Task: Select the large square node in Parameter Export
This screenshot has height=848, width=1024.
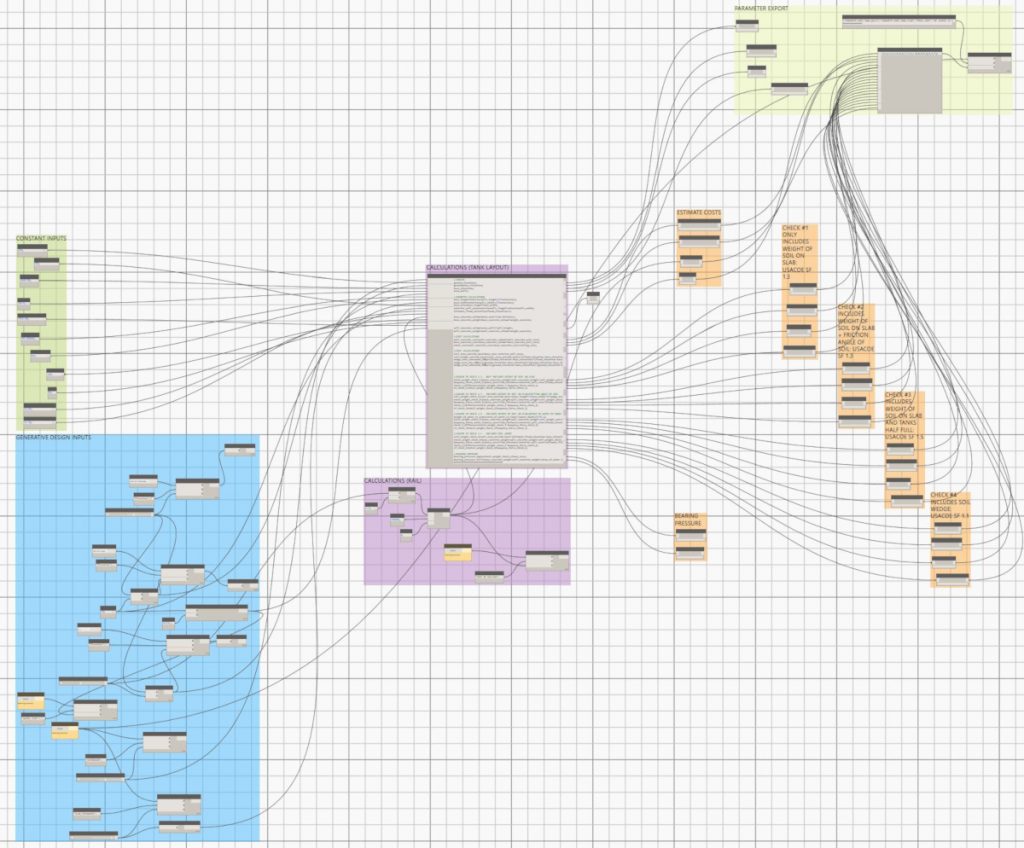Action: coord(909,81)
